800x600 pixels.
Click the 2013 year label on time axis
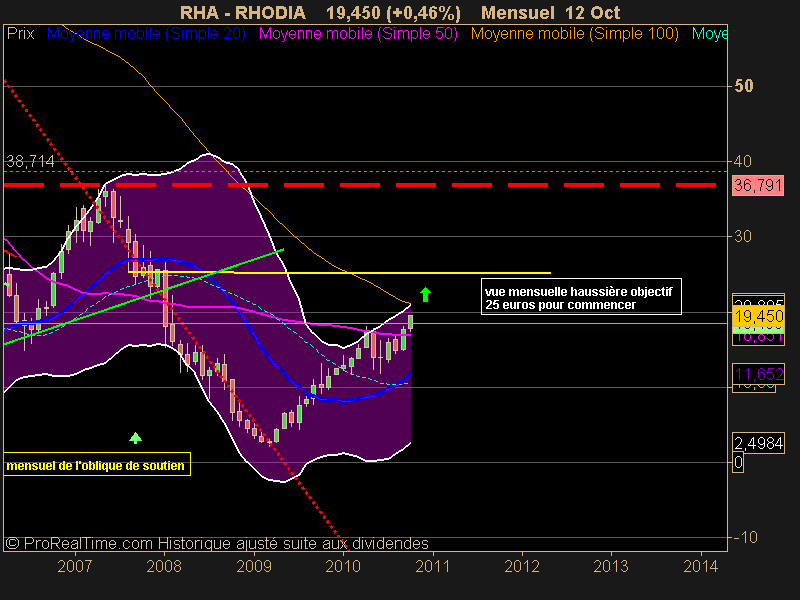point(611,566)
